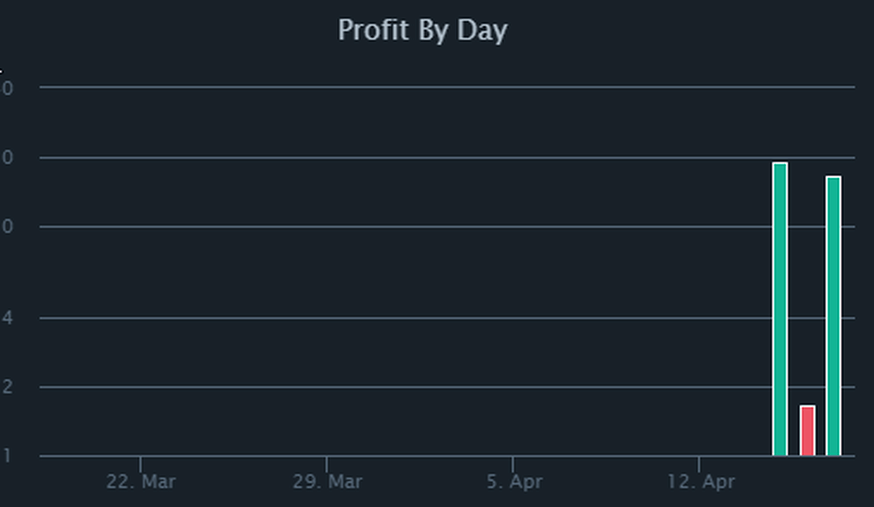Click the y-axis label 4
Screen dimensions: 874x507
(7, 318)
